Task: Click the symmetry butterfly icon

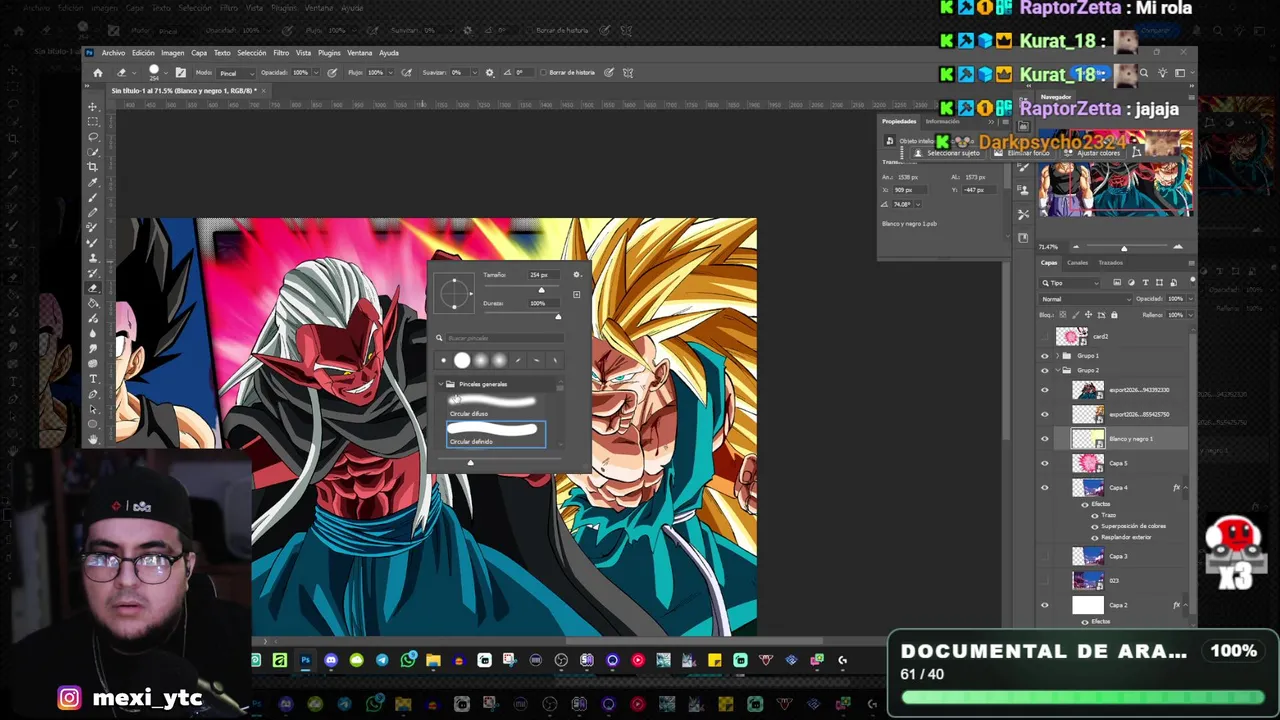Action: pos(628,73)
